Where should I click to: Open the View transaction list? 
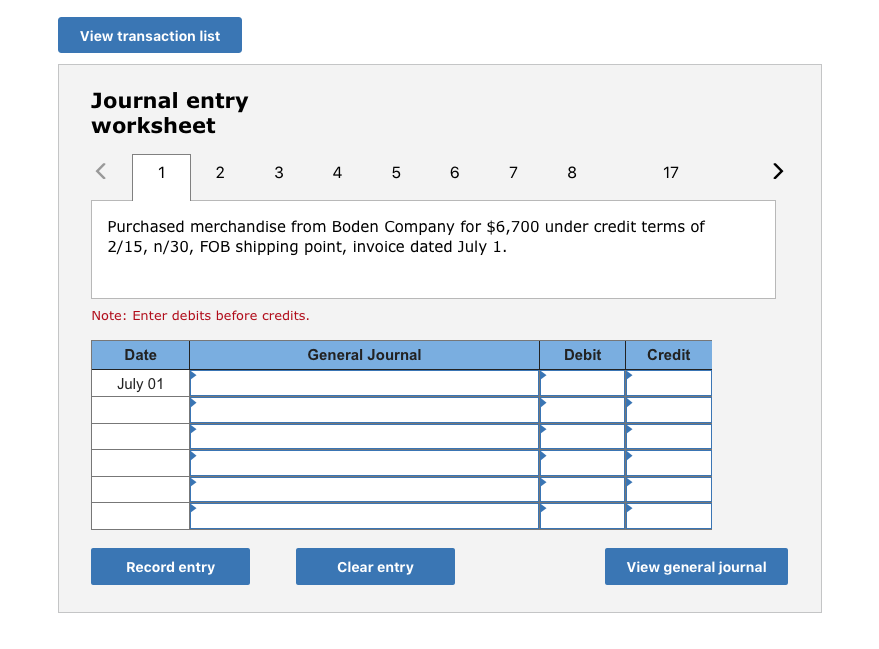point(150,36)
